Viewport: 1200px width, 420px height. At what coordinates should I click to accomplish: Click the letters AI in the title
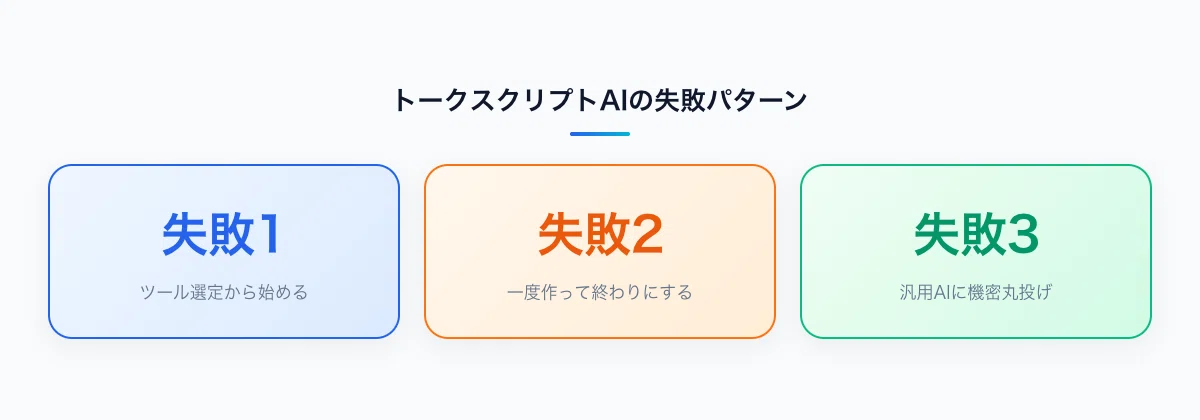pyautogui.click(x=611, y=101)
